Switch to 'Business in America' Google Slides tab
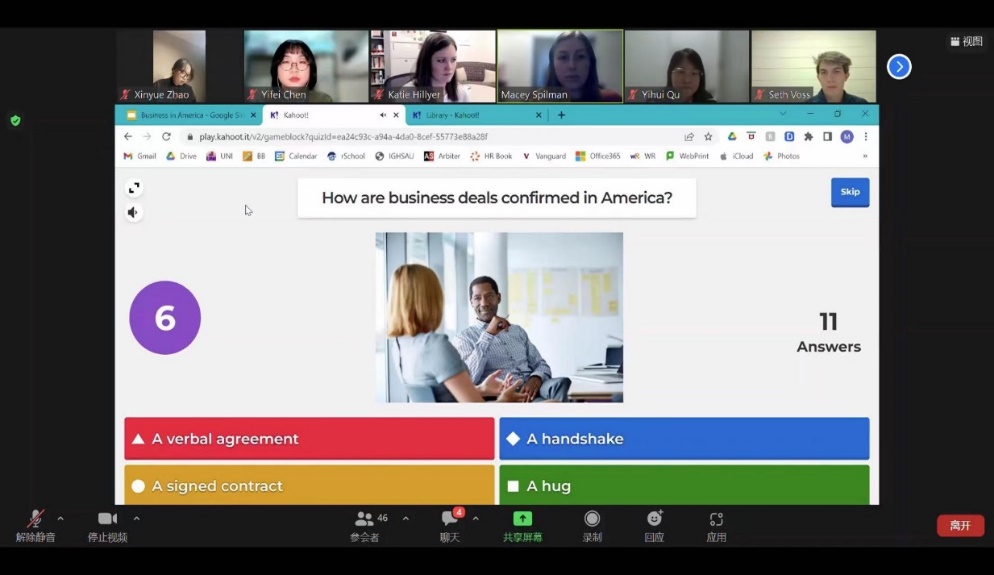Screen dimensions: 994x575 coord(185,115)
